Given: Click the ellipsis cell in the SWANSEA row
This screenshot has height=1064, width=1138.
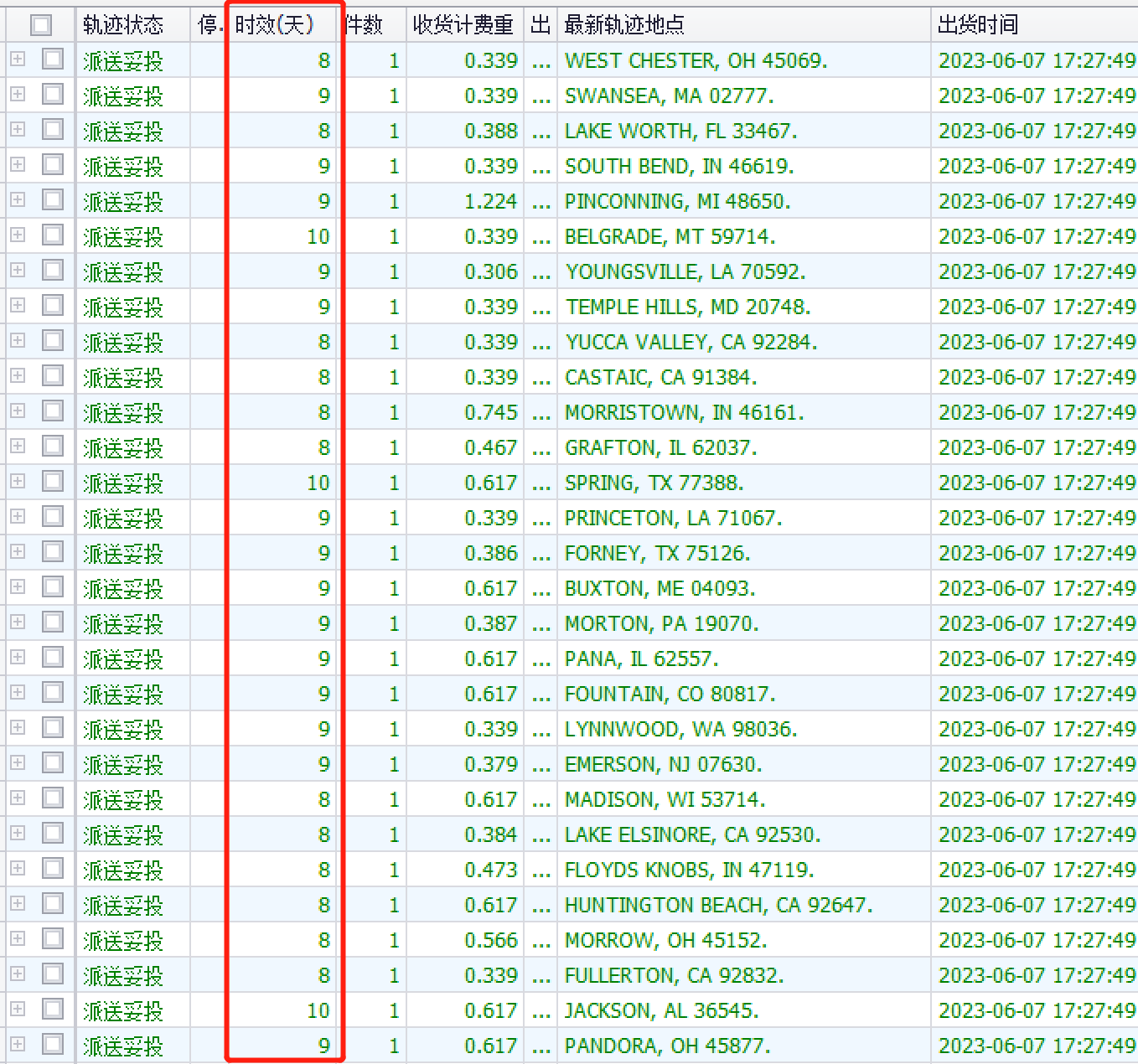Looking at the screenshot, I should 541,96.
